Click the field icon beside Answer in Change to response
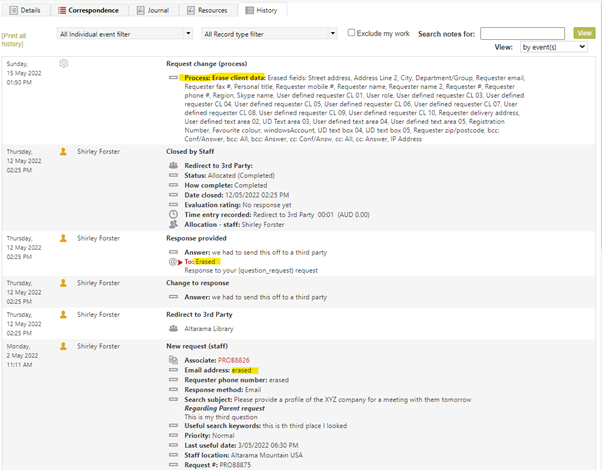 174,297
